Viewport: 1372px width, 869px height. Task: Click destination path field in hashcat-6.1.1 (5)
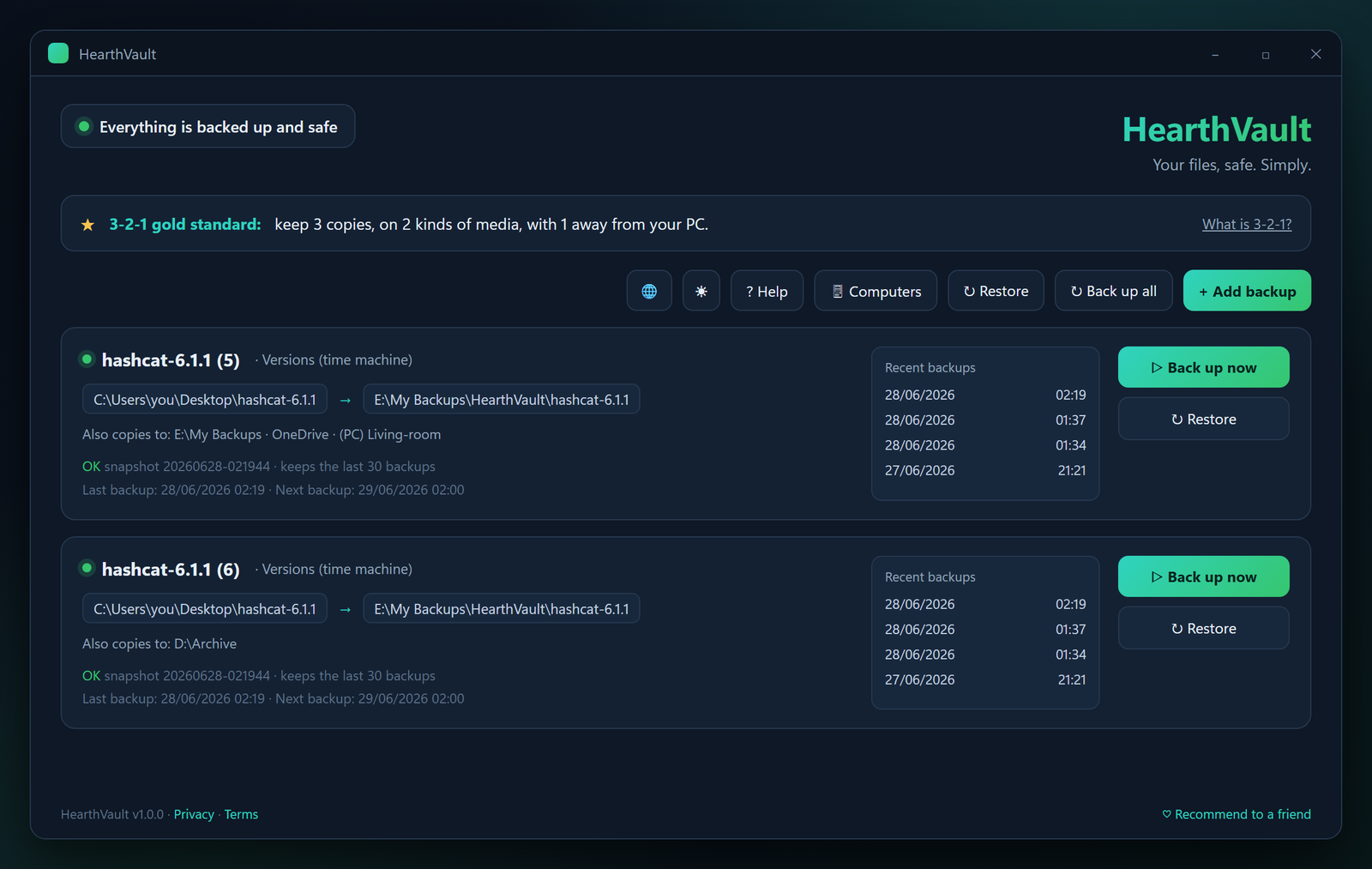[x=502, y=399]
